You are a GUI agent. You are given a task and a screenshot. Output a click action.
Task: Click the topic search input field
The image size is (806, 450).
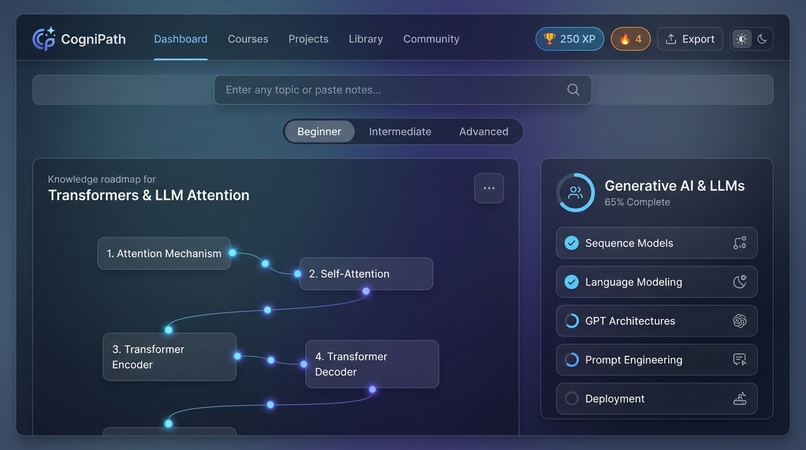coord(402,90)
